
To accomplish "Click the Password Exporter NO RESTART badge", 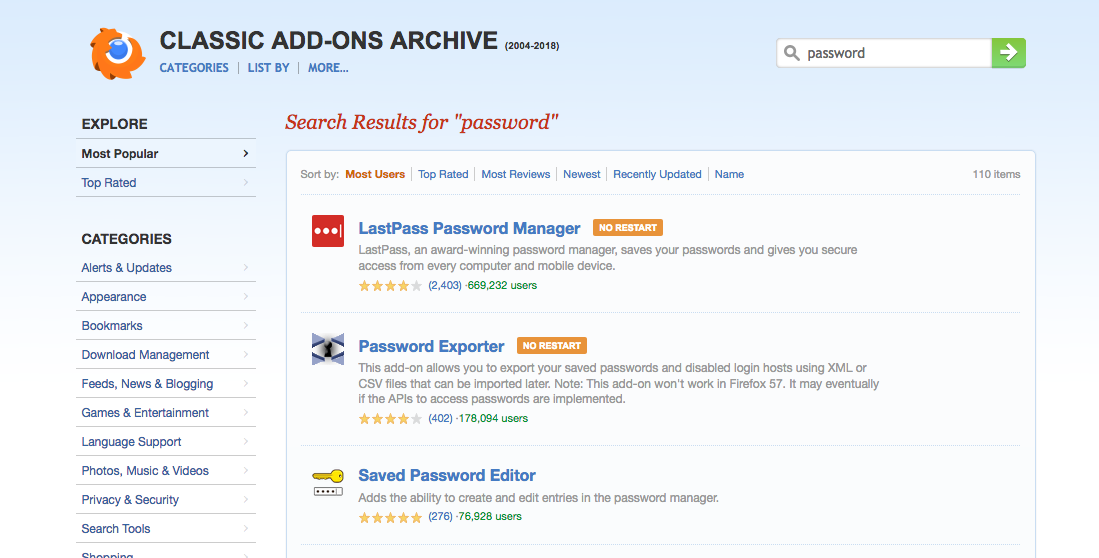I will click(x=552, y=346).
